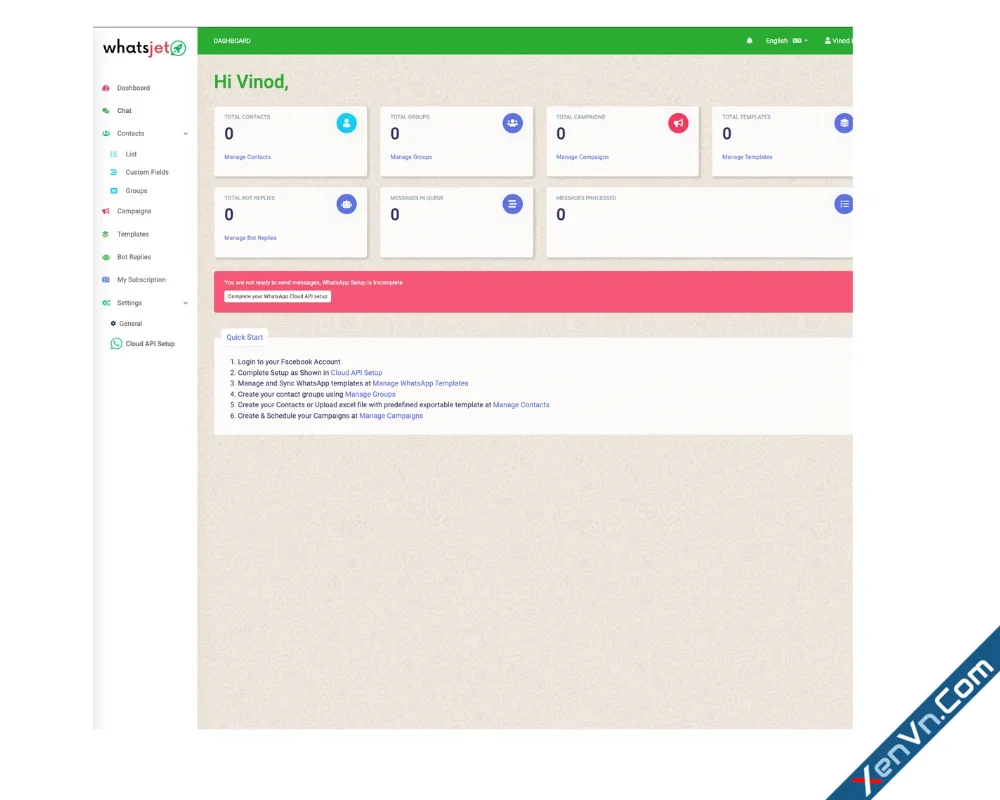Click the Total Contacts circular person icon
1000x800 pixels.
click(x=346, y=122)
